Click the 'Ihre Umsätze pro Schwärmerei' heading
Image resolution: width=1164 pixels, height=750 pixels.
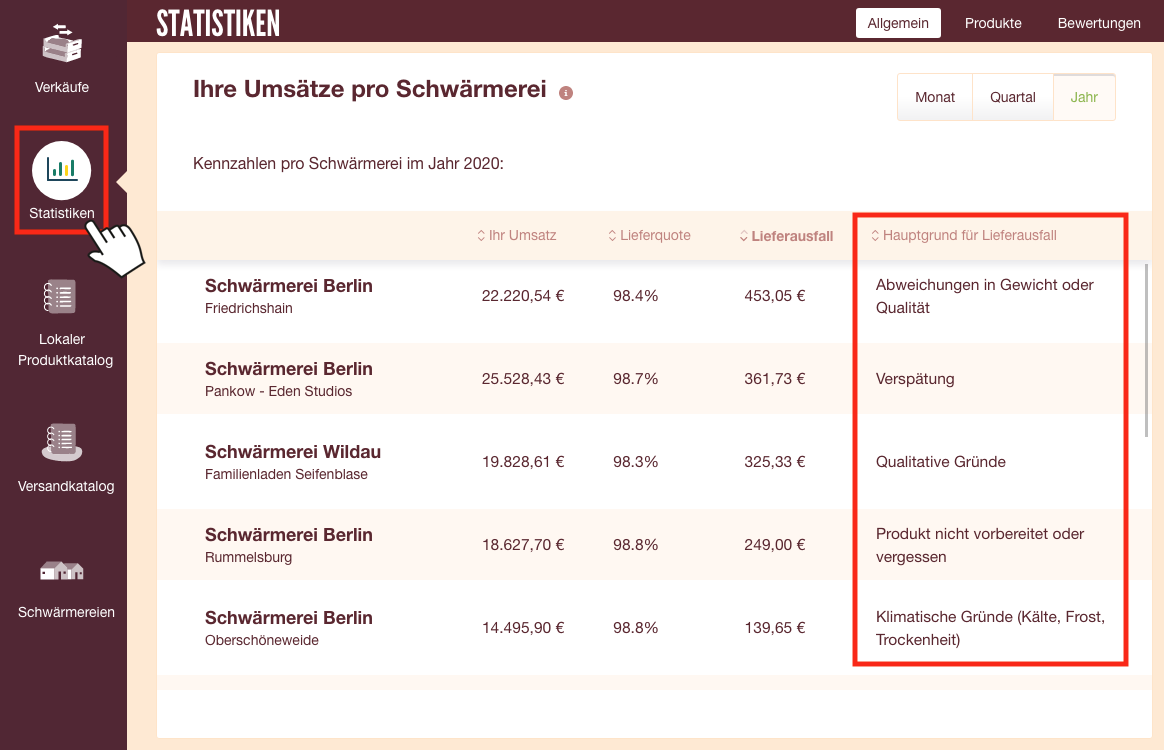pyautogui.click(x=370, y=89)
